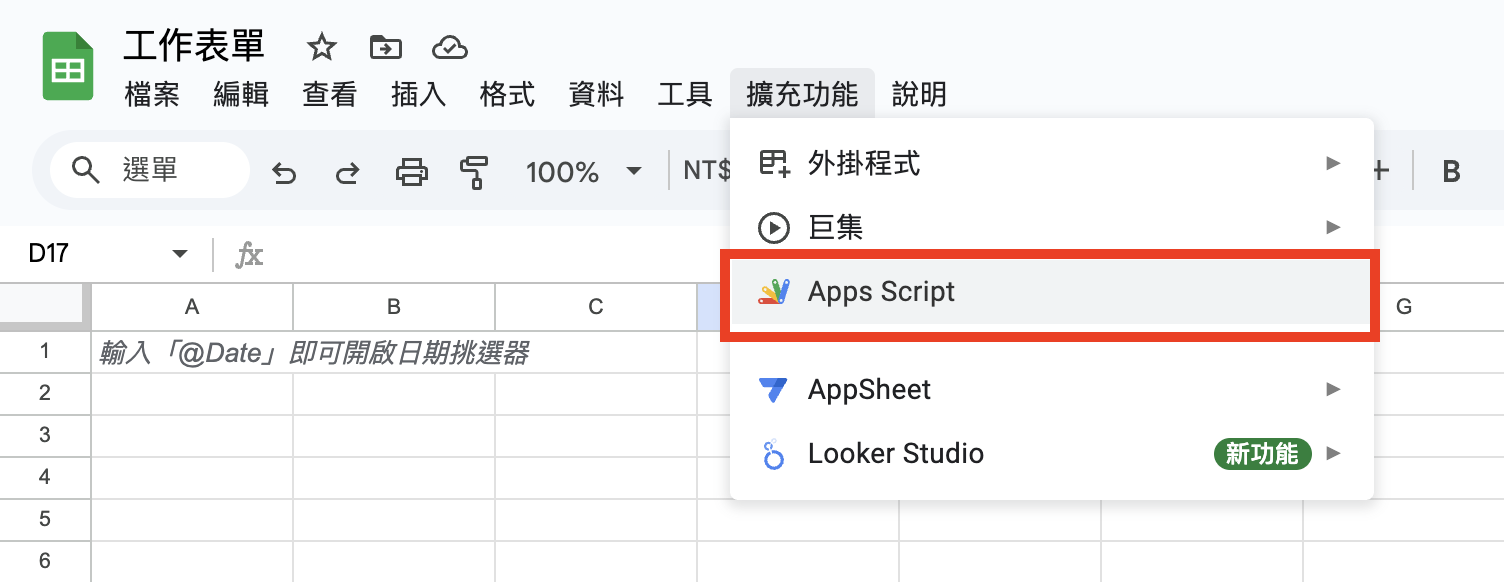The height and width of the screenshot is (582, 1504).
Task: Expand the D17 name box dropdown
Action: [180, 254]
